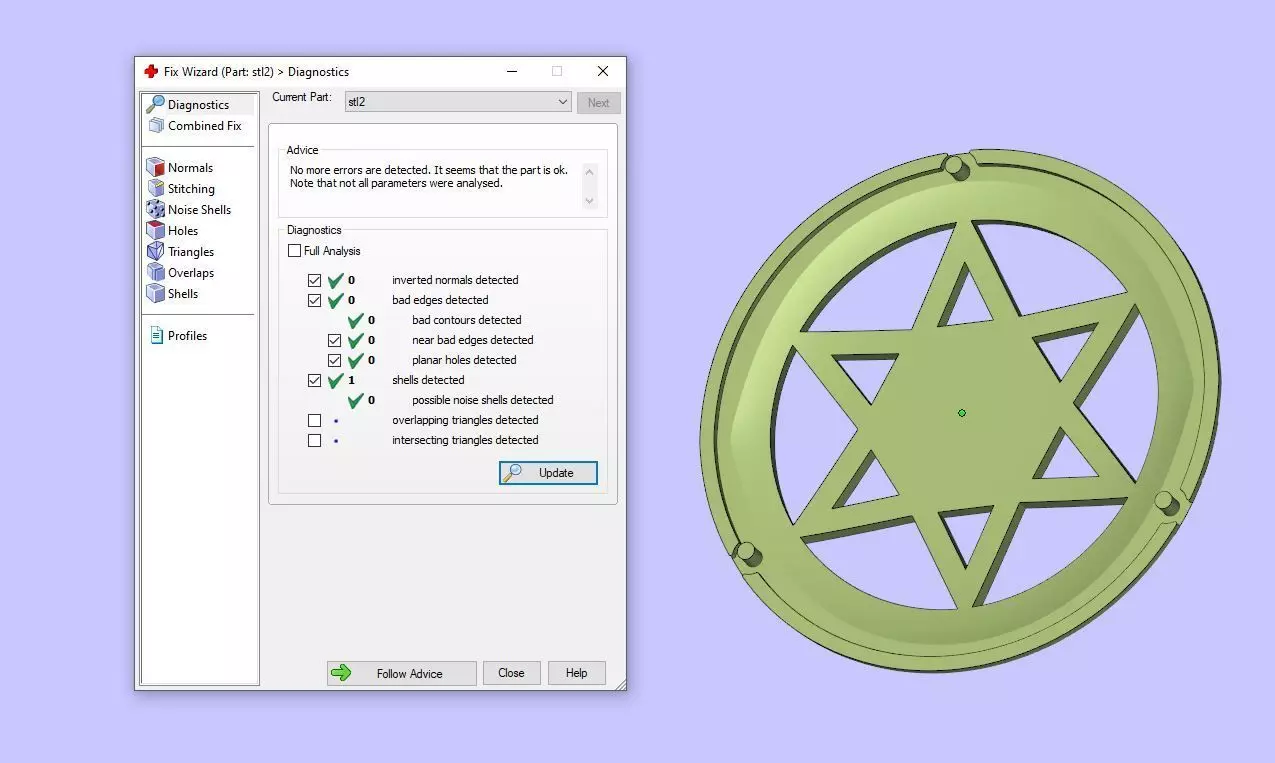The height and width of the screenshot is (763, 1275).
Task: Click the Profiles document icon
Action: pos(156,336)
